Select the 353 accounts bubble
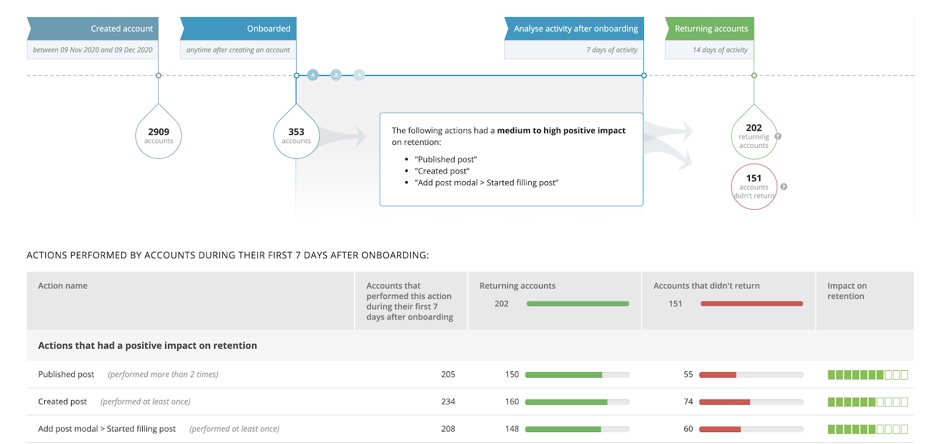This screenshot has width=936, height=444. (296, 134)
